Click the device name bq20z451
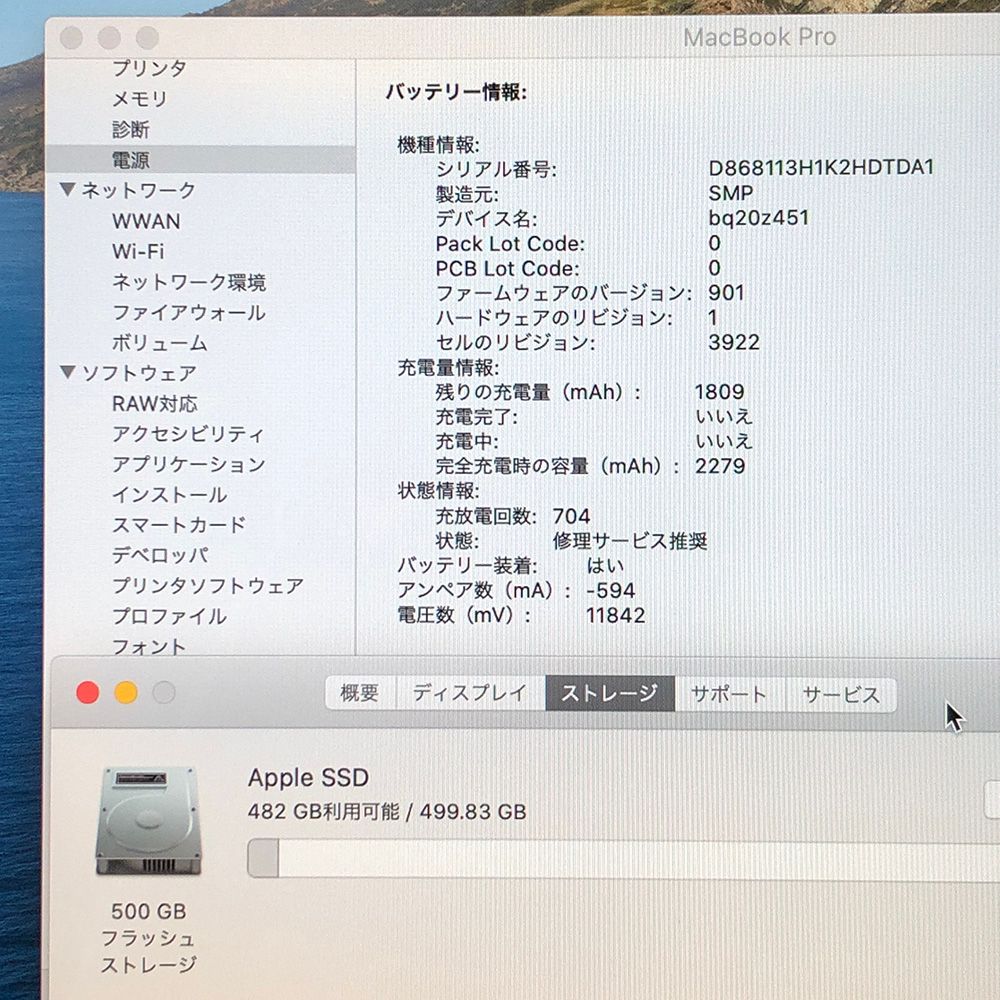 pos(759,218)
